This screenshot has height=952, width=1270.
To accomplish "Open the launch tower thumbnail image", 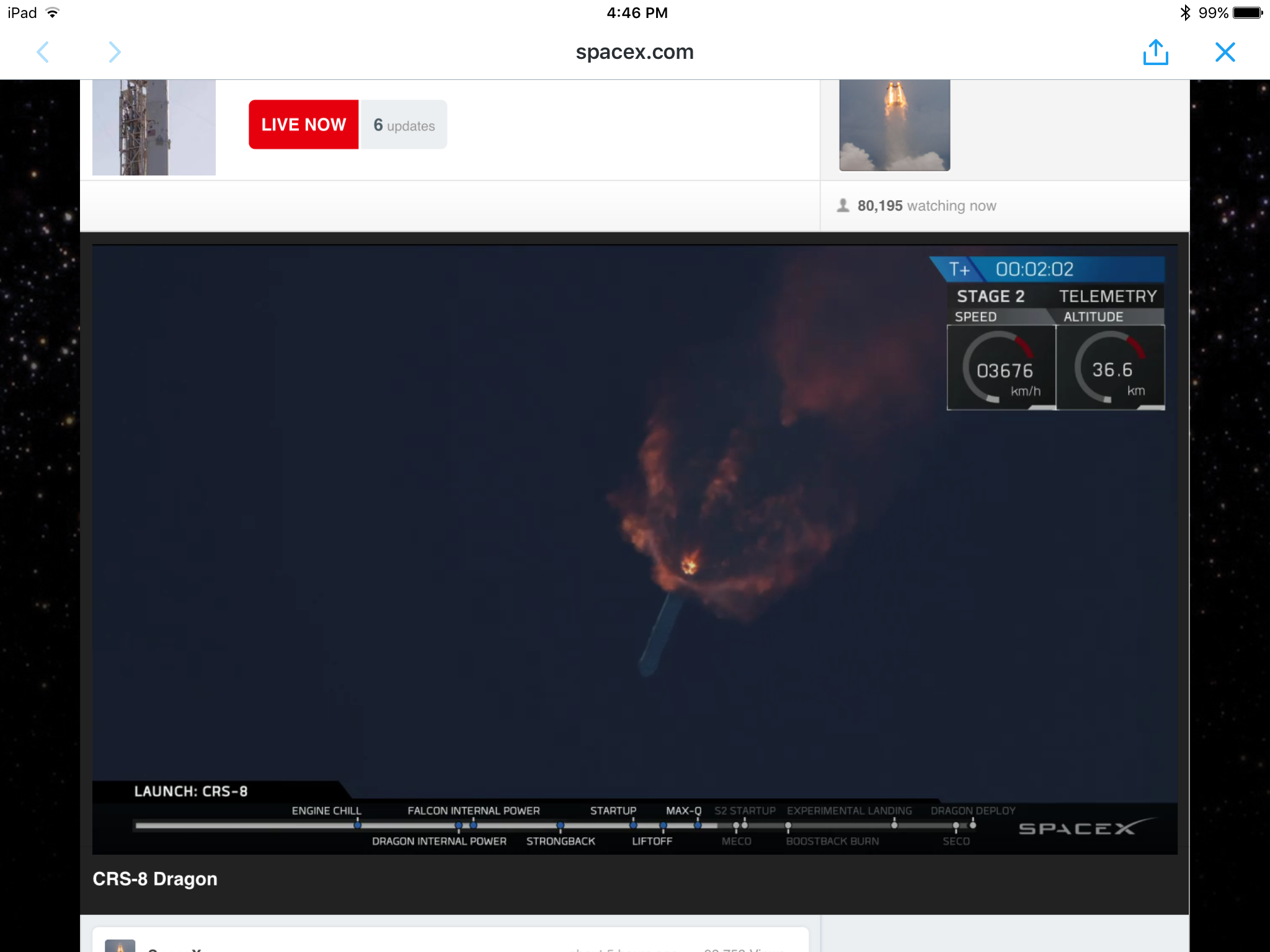I will point(154,128).
